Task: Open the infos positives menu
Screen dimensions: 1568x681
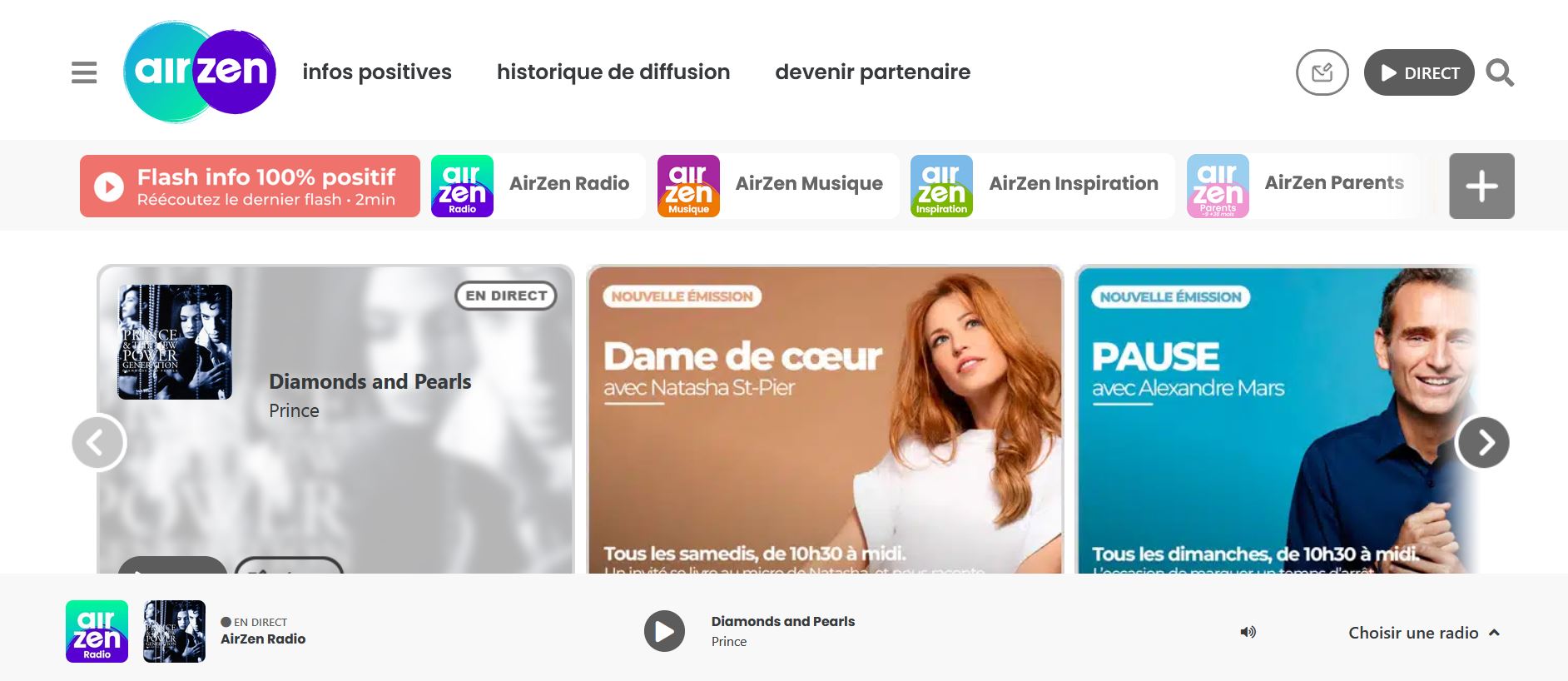Action: click(377, 72)
